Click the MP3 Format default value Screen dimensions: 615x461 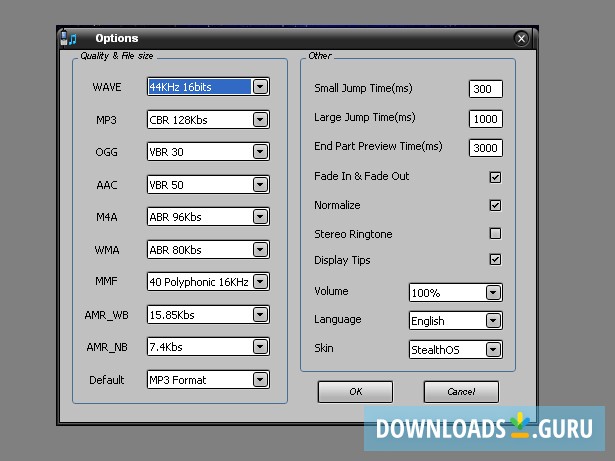pyautogui.click(x=178, y=380)
